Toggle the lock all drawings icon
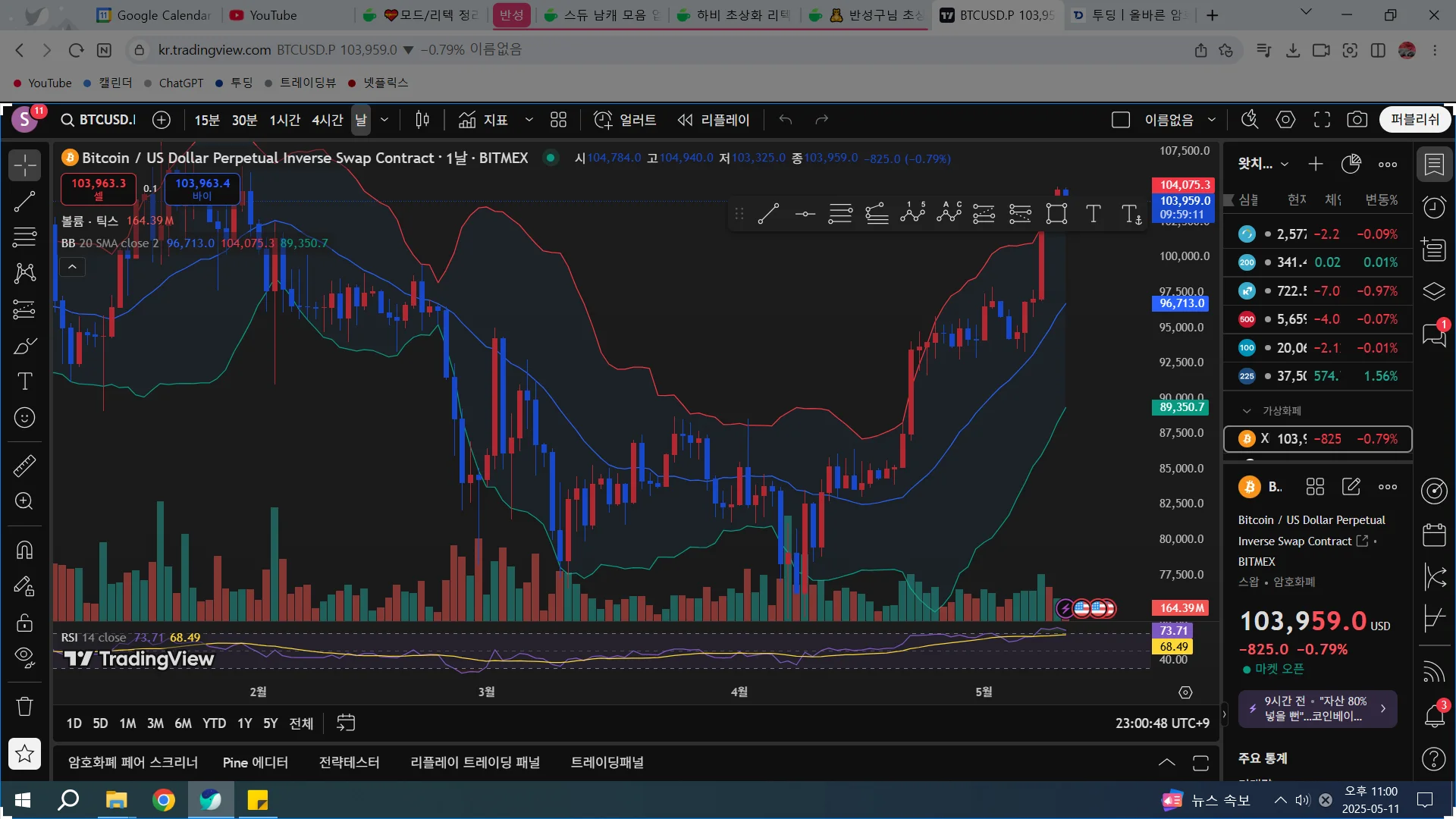 coord(24,623)
